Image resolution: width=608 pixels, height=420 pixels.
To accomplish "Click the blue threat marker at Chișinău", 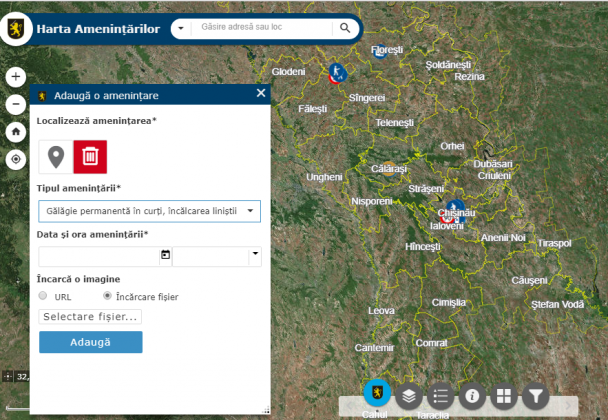I will pos(455,207).
